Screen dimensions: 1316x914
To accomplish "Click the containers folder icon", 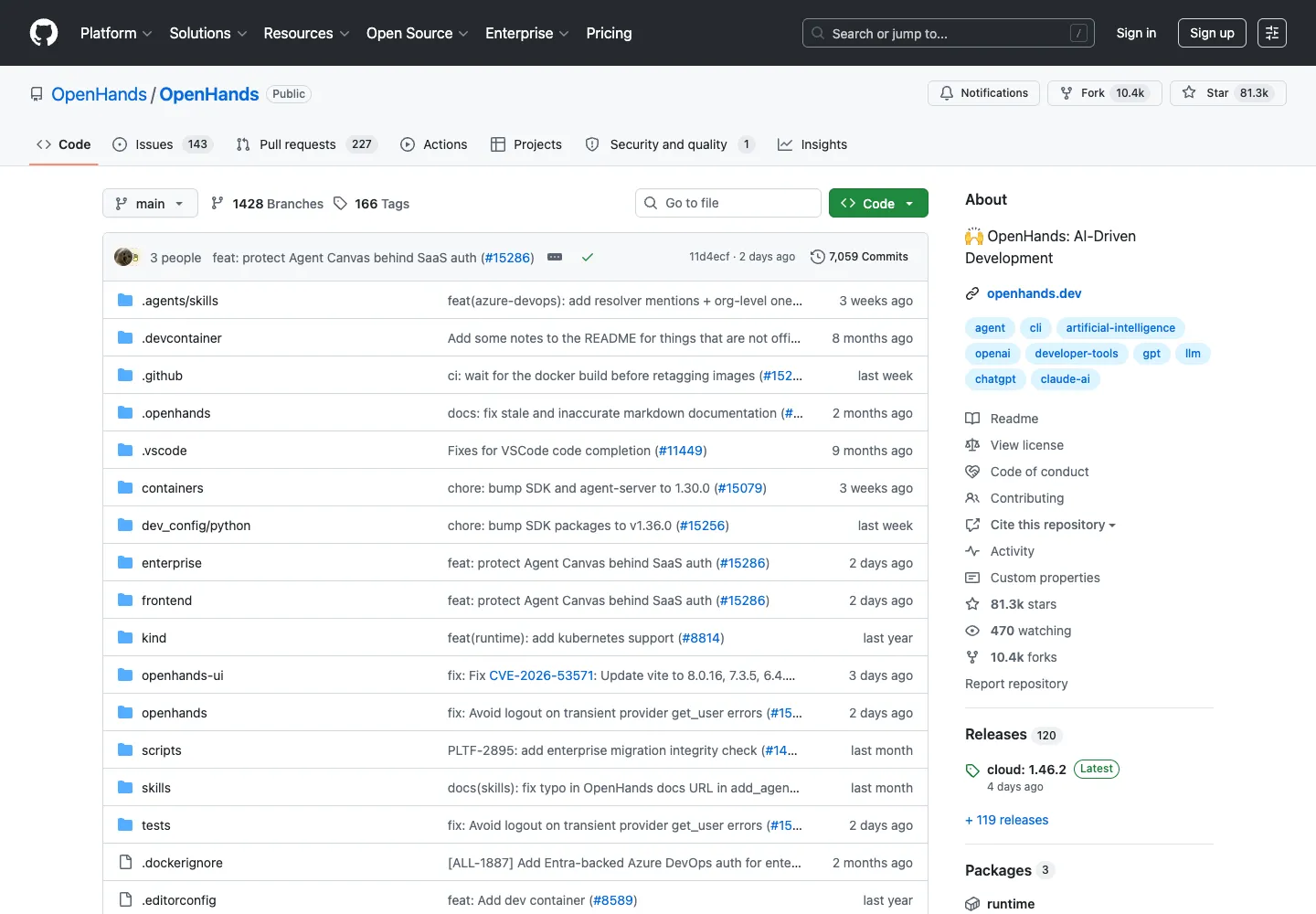I will click(125, 487).
